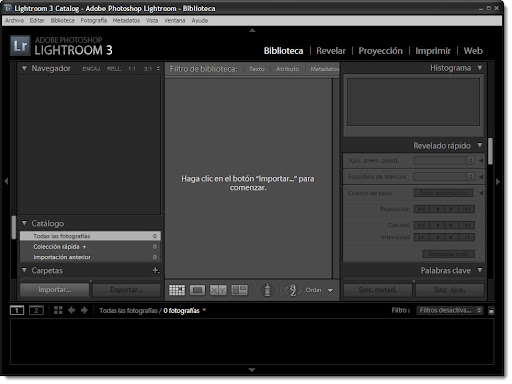
Task: Expand Palabras clave panel
Action: (x=480, y=270)
